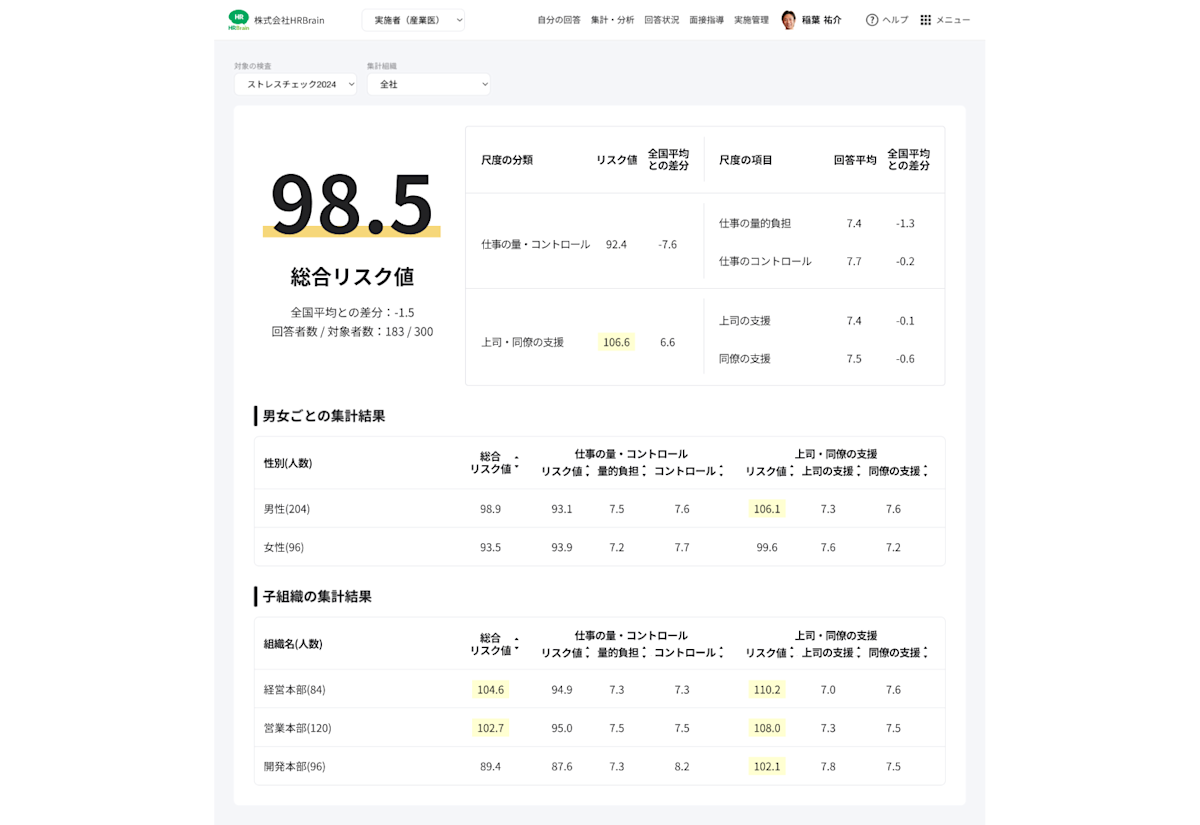Click 全国平均との差分：-1.5 text
1200x825 pixels.
(x=352, y=312)
